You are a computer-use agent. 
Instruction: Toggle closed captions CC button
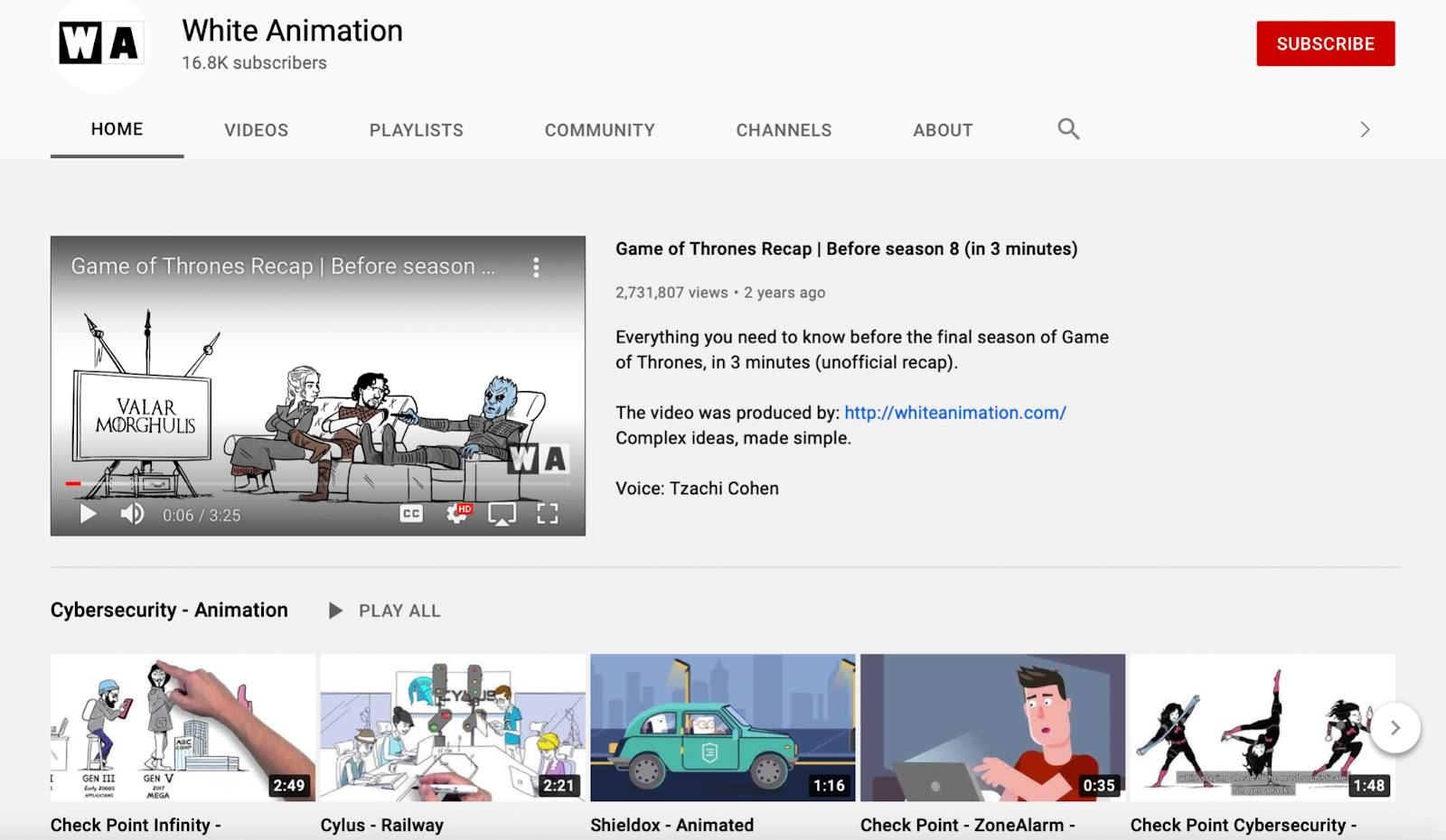[x=411, y=514]
